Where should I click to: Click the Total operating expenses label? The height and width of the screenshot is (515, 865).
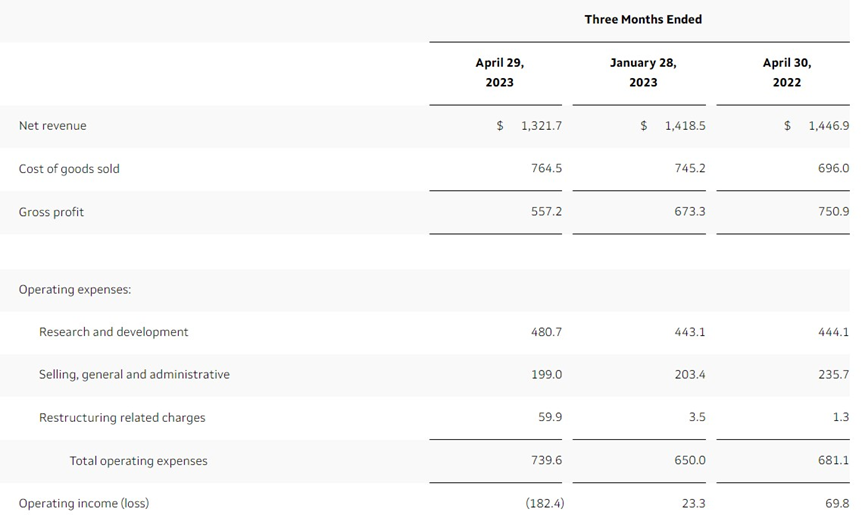point(138,460)
